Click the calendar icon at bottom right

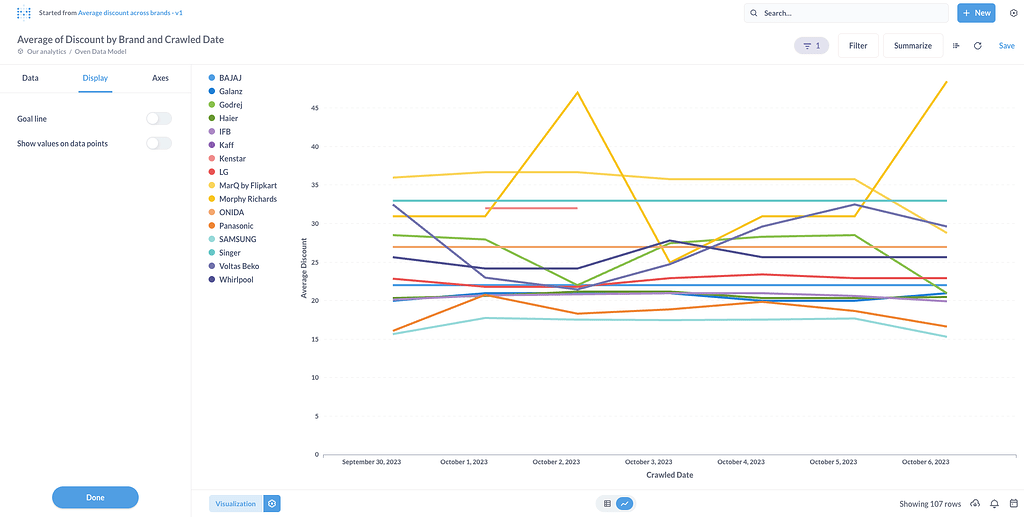(x=1012, y=504)
